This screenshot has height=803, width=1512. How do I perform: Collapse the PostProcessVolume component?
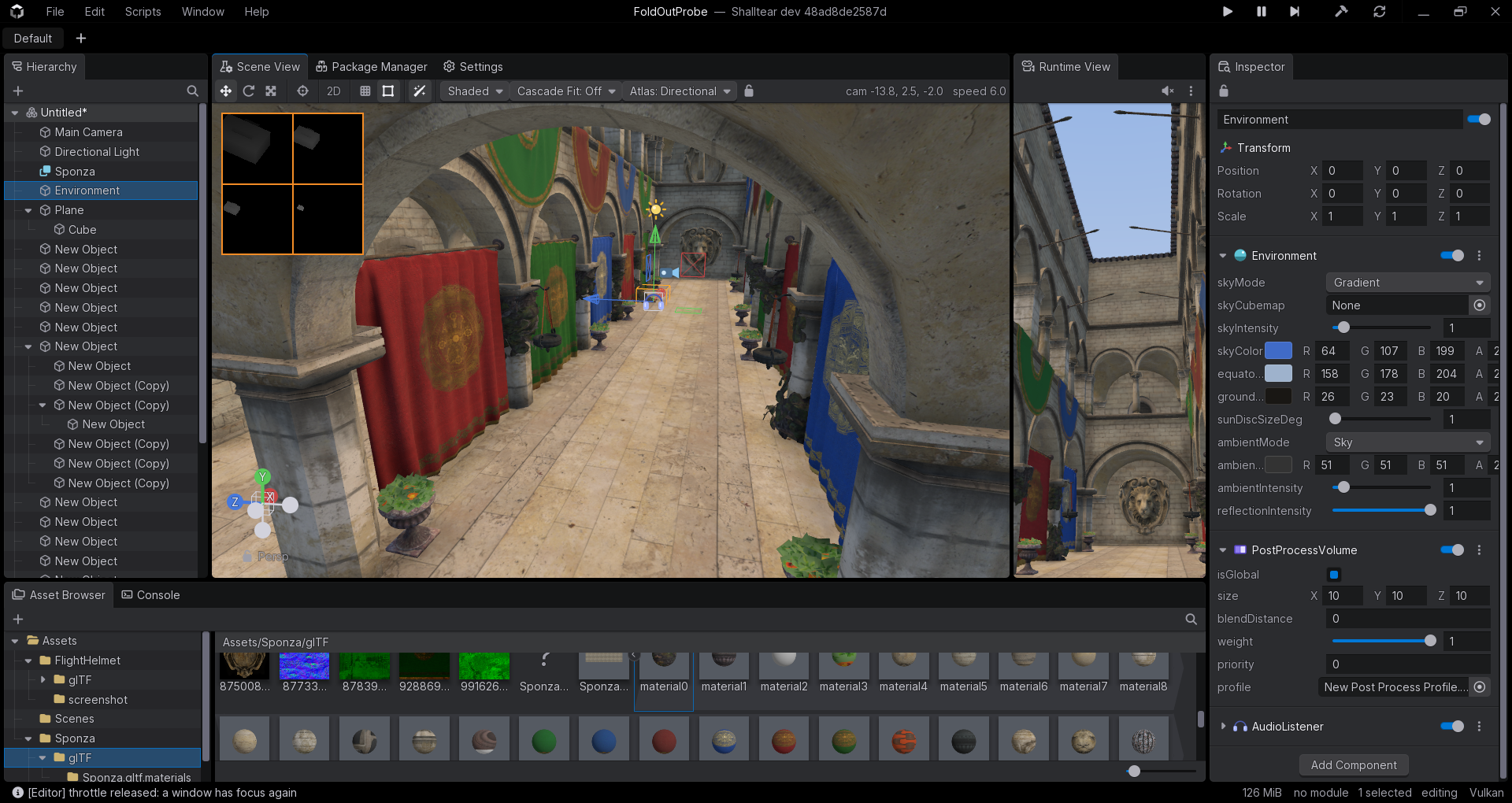[x=1223, y=550]
